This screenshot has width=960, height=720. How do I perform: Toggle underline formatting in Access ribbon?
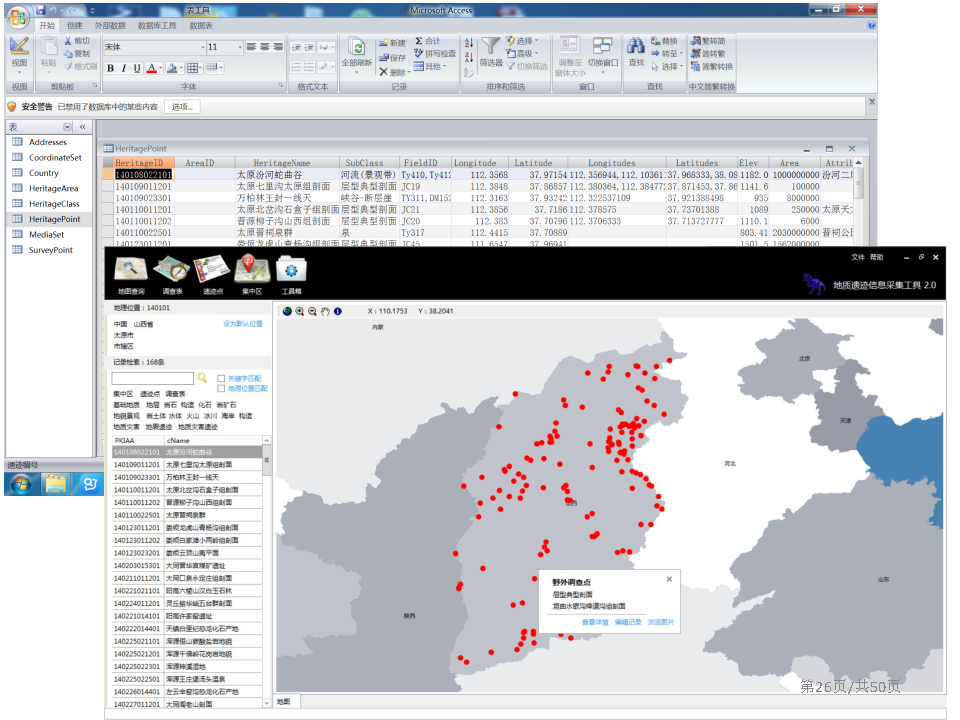[137, 68]
